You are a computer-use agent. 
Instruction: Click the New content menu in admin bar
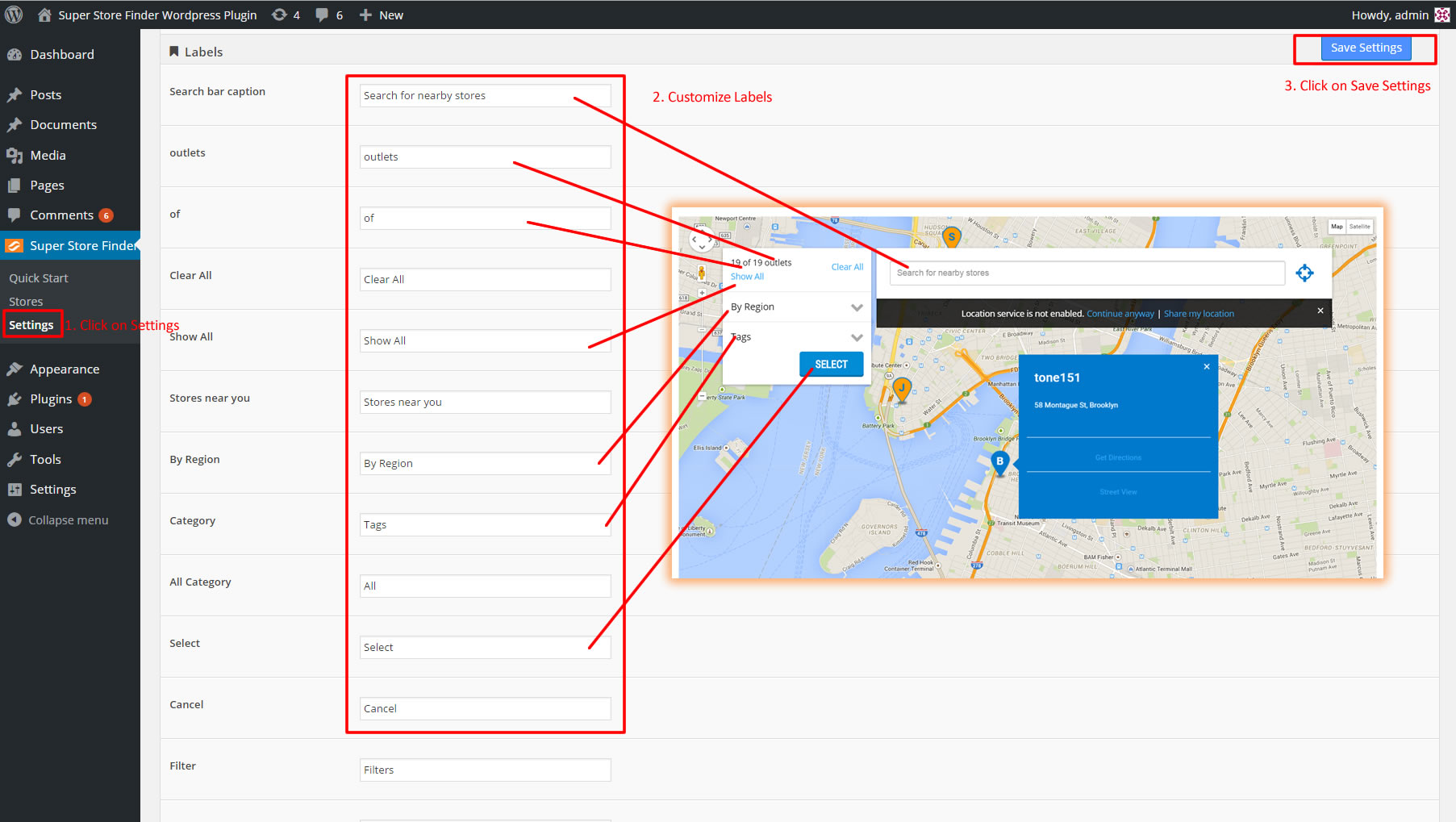pos(381,15)
